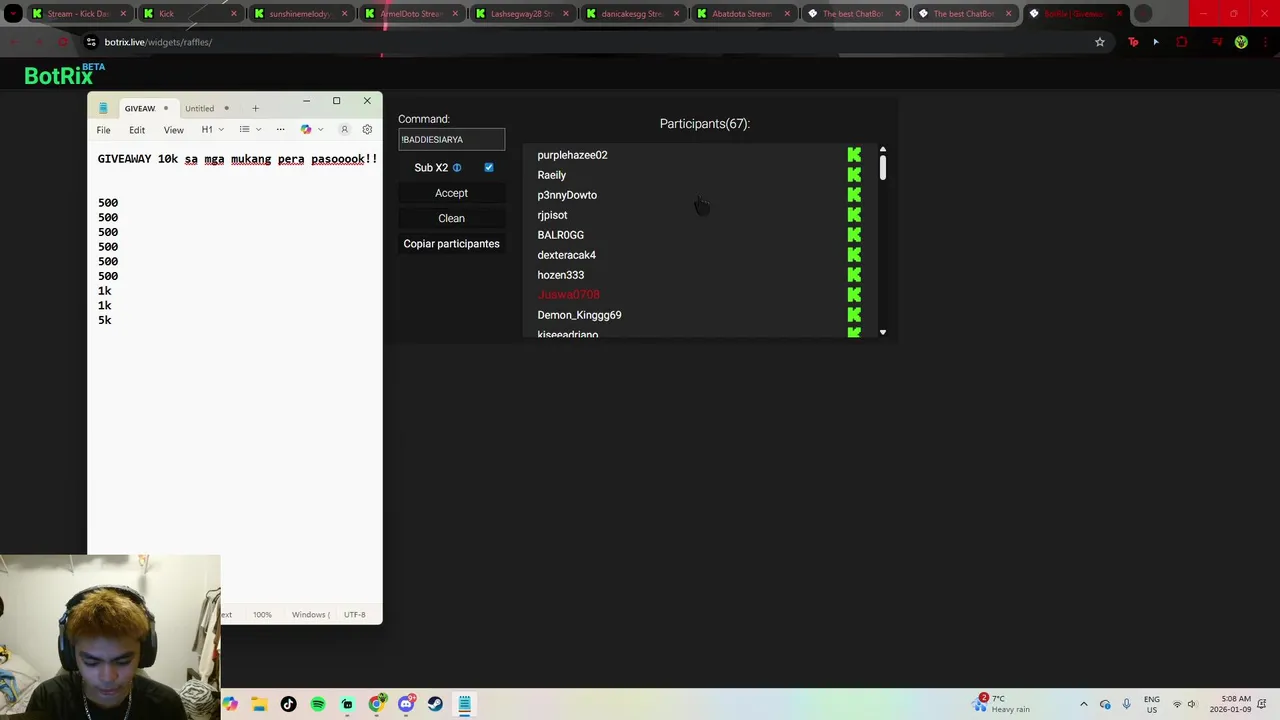Click the browser address bar URL
This screenshot has width=1280, height=720.
click(x=158, y=42)
